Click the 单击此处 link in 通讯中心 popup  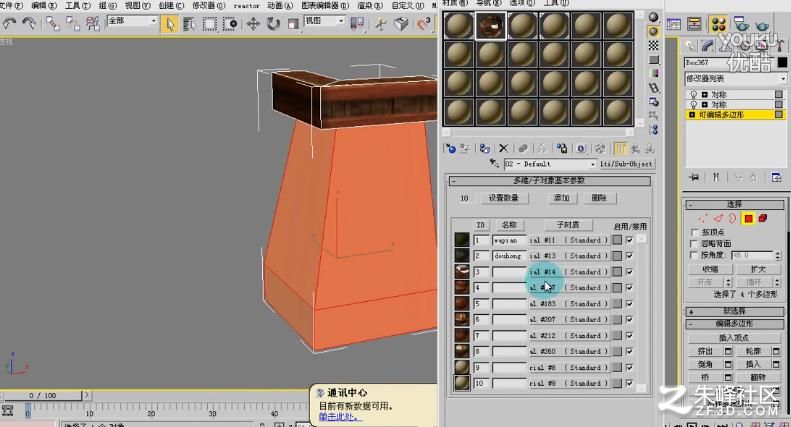coord(340,417)
